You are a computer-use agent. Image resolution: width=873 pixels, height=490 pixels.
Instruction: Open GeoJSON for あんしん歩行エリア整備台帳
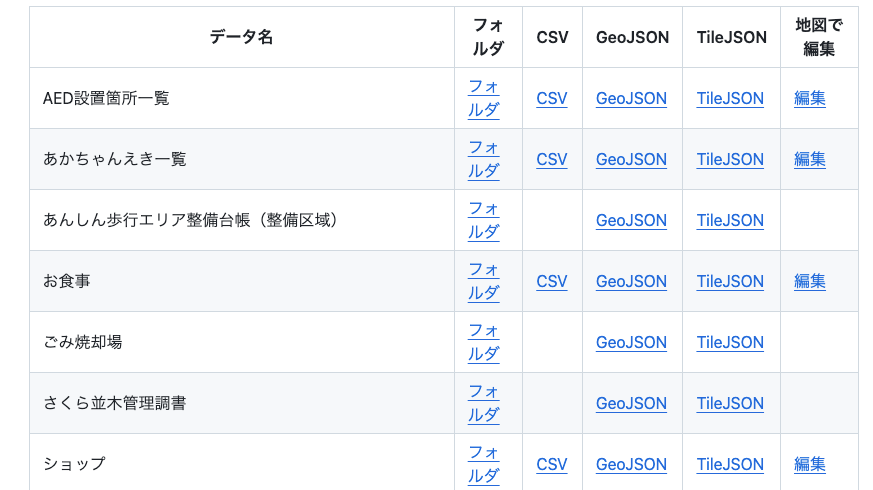pos(631,221)
